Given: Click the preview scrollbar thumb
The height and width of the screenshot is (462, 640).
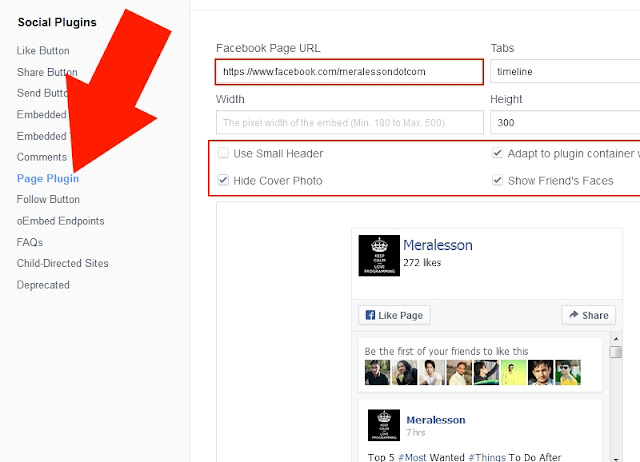Looking at the screenshot, I should click(616, 352).
